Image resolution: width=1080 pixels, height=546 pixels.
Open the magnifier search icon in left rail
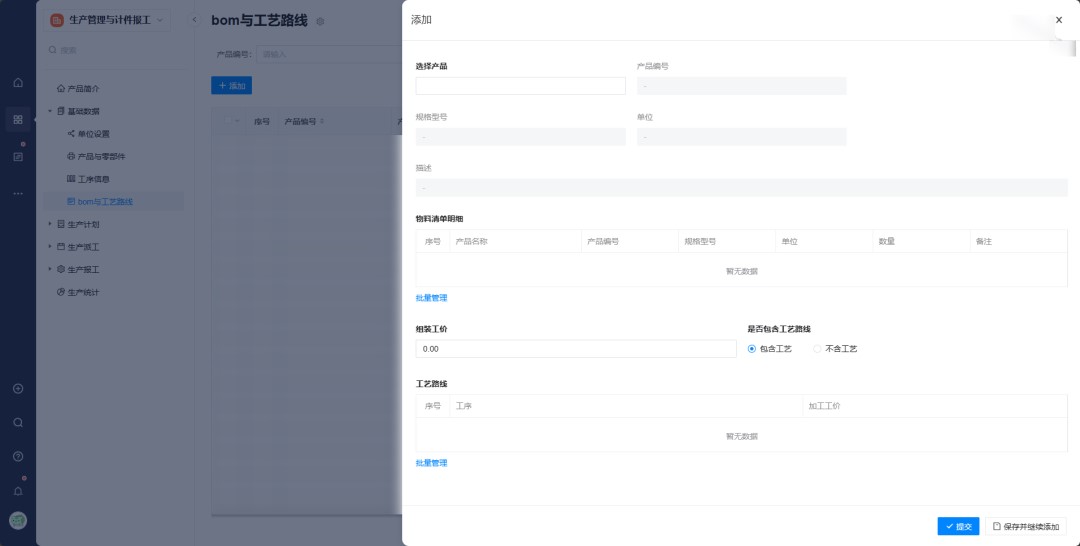tap(18, 422)
